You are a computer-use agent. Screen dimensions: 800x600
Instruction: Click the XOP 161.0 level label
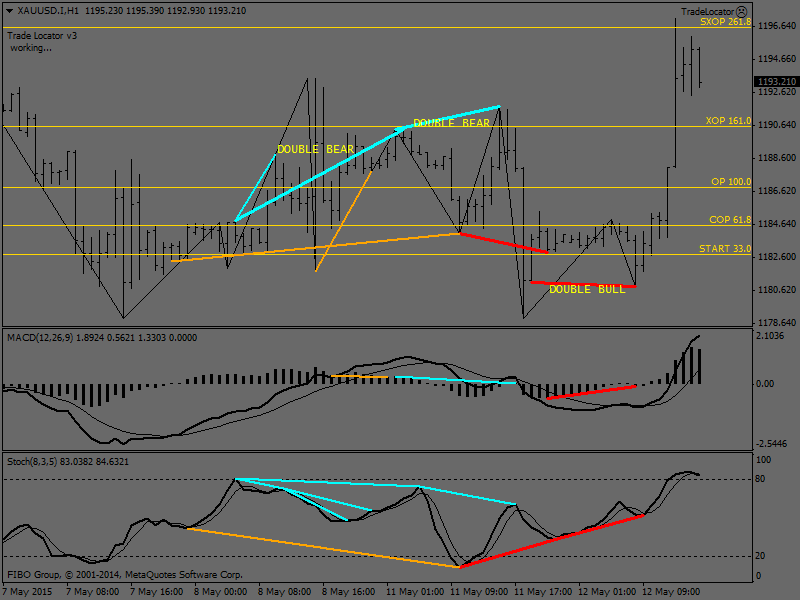[727, 120]
